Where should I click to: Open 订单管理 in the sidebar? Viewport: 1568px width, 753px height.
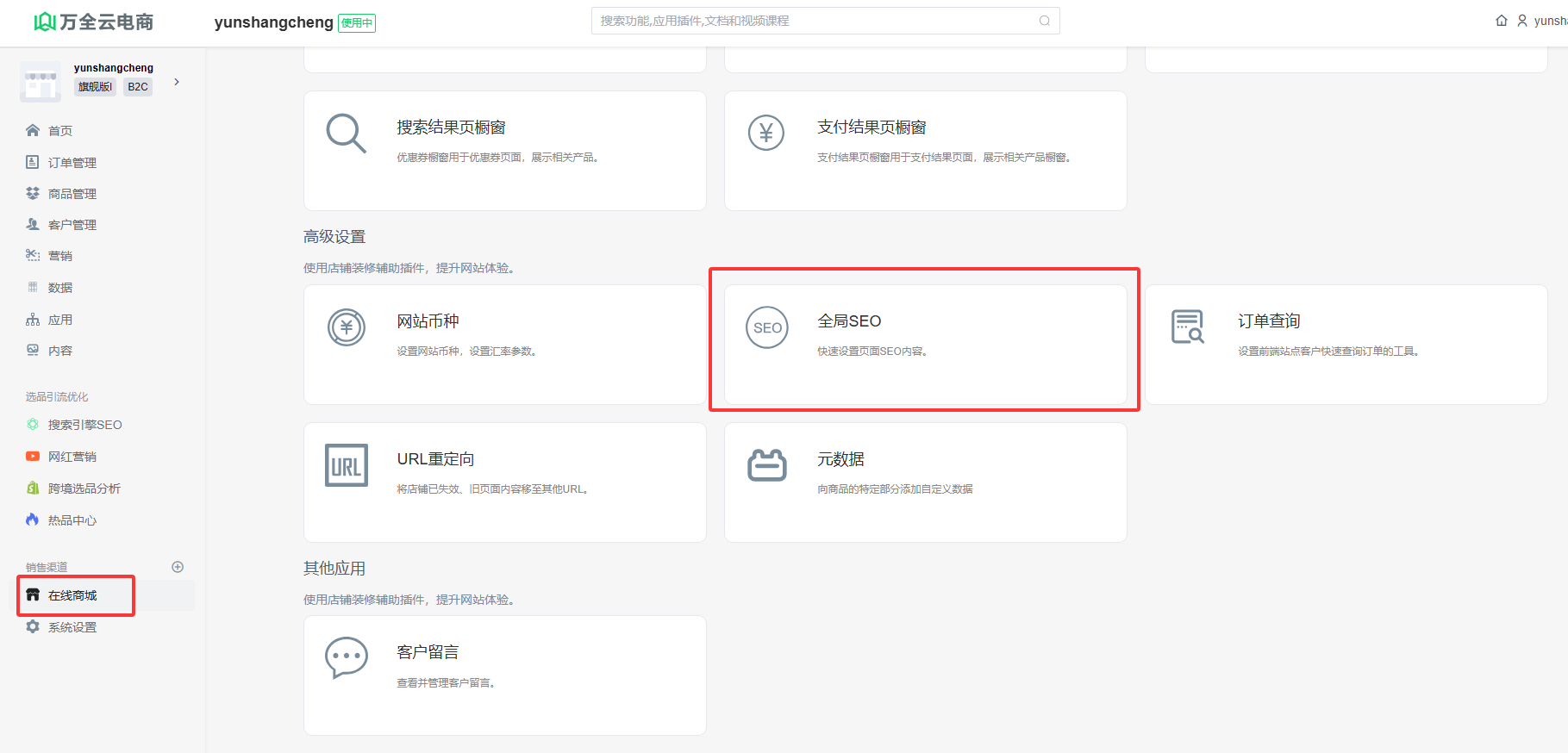[x=72, y=163]
